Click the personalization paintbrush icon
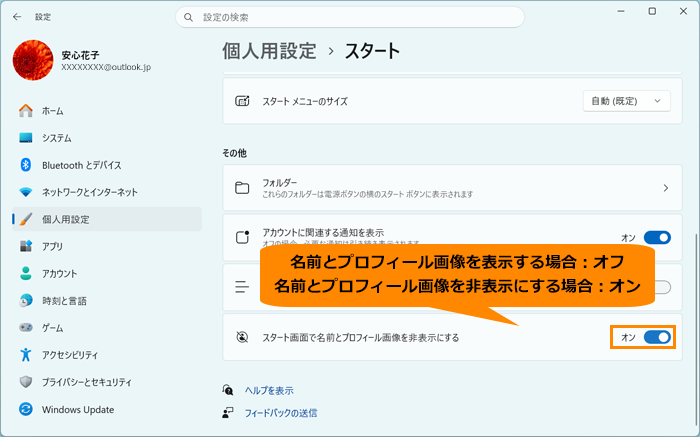This screenshot has height=437, width=700. (26, 219)
